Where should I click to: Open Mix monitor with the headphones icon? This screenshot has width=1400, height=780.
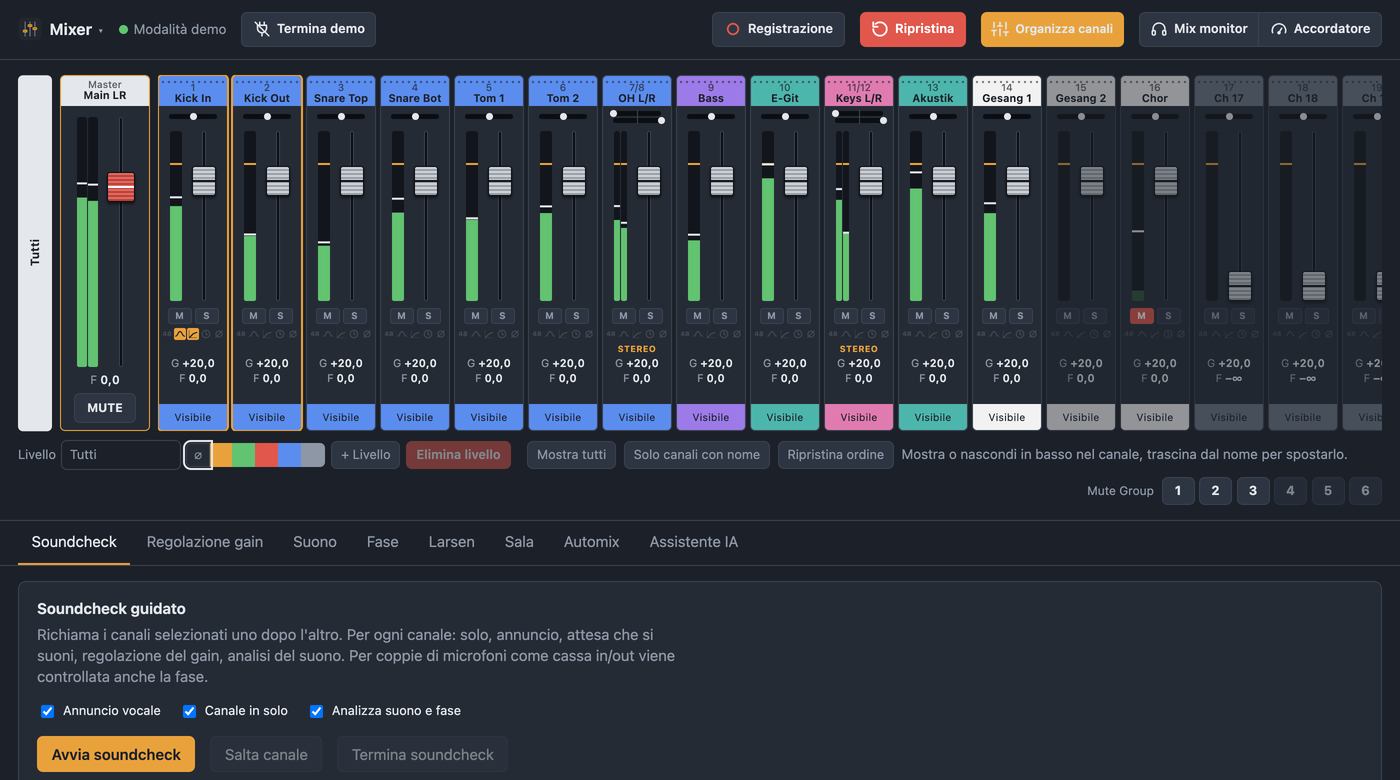click(x=1199, y=29)
